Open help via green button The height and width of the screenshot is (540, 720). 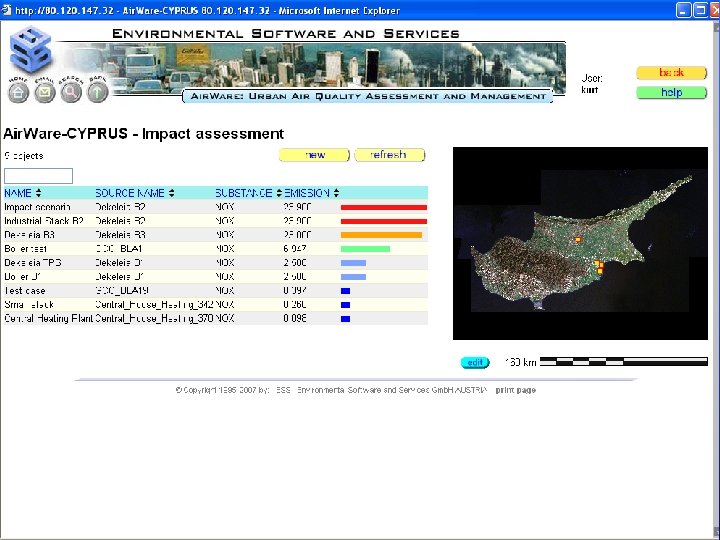pos(671,92)
